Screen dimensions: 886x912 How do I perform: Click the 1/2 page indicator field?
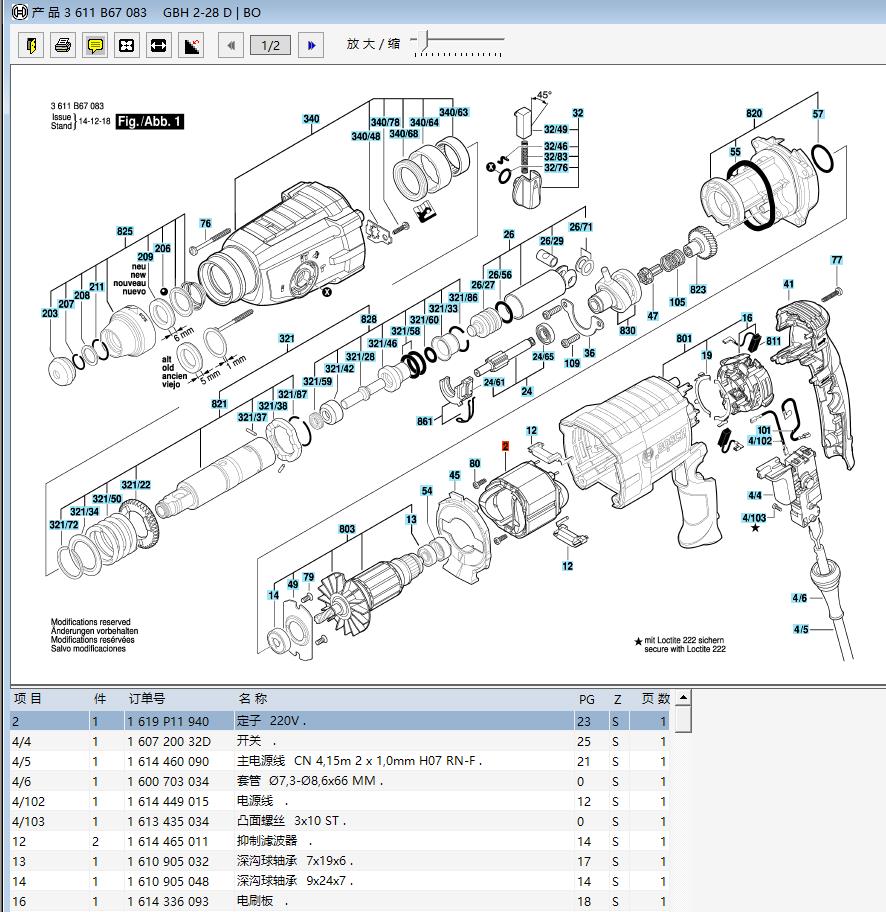(271, 45)
